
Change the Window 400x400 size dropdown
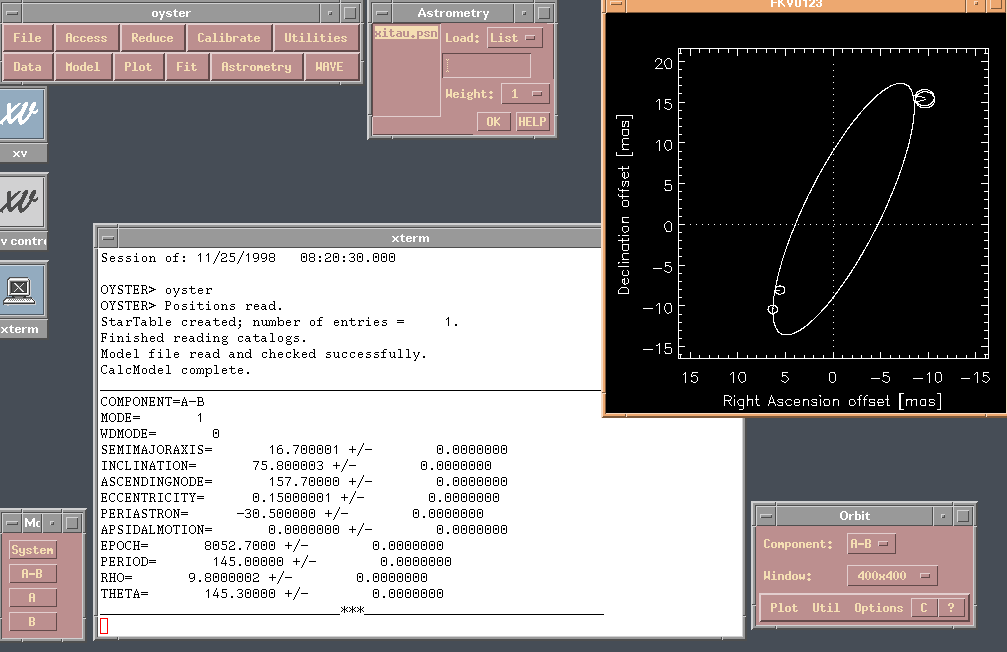point(891,576)
